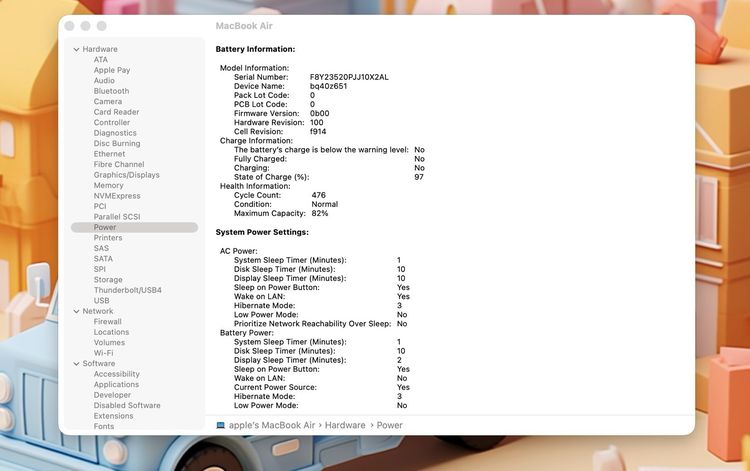Select Printers in the sidebar

108,238
